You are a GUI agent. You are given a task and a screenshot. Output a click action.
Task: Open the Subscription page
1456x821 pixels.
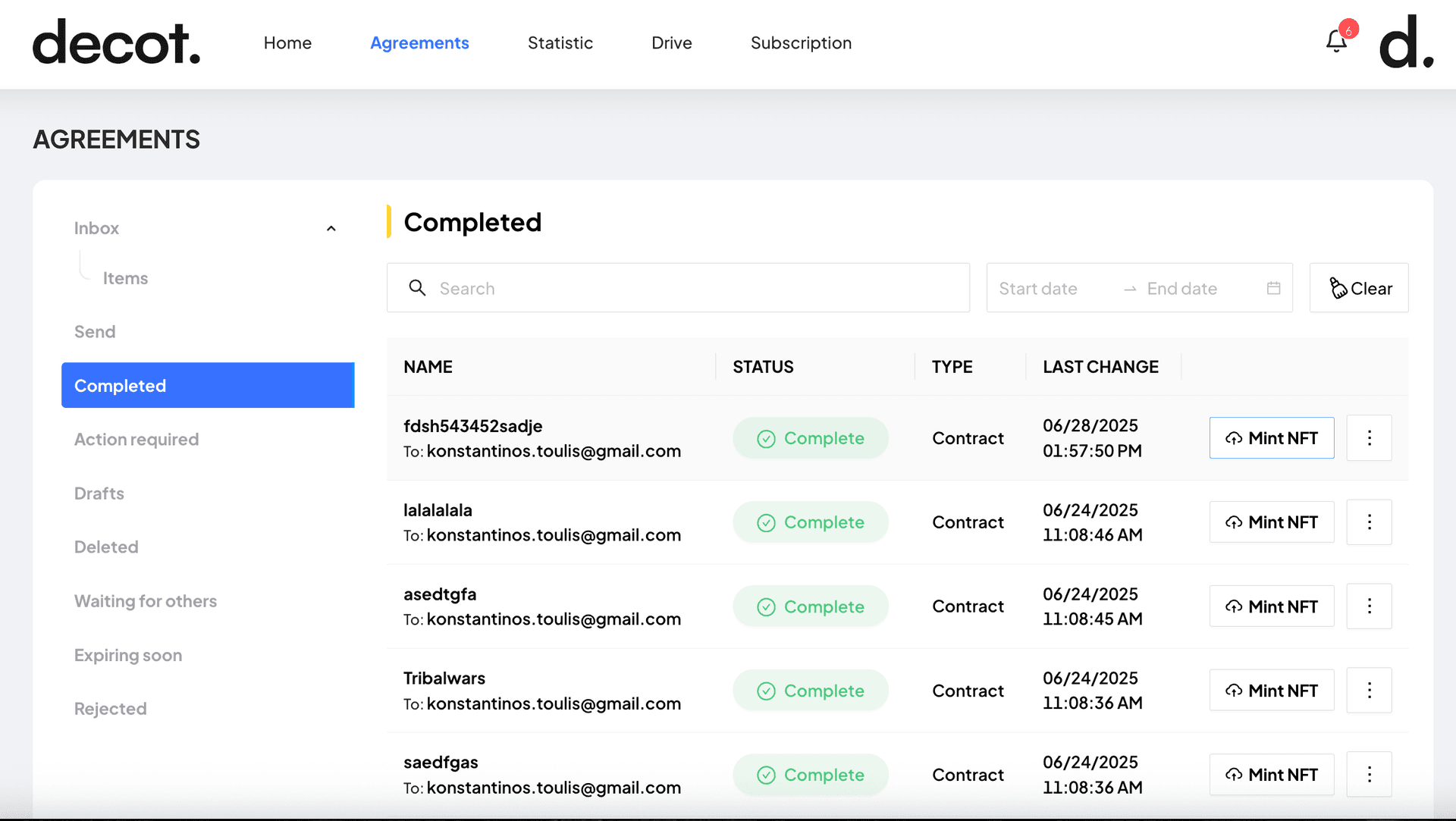click(x=802, y=43)
